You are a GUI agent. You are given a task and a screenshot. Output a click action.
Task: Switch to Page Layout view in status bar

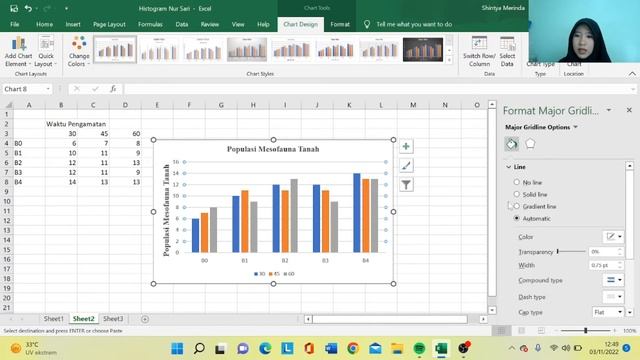tap(522, 331)
